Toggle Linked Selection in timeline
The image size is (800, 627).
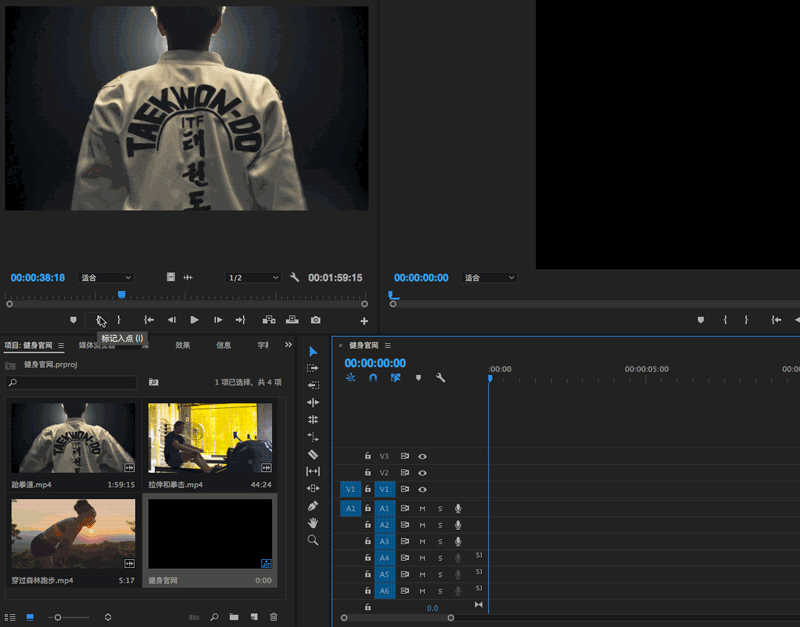pyautogui.click(x=395, y=378)
